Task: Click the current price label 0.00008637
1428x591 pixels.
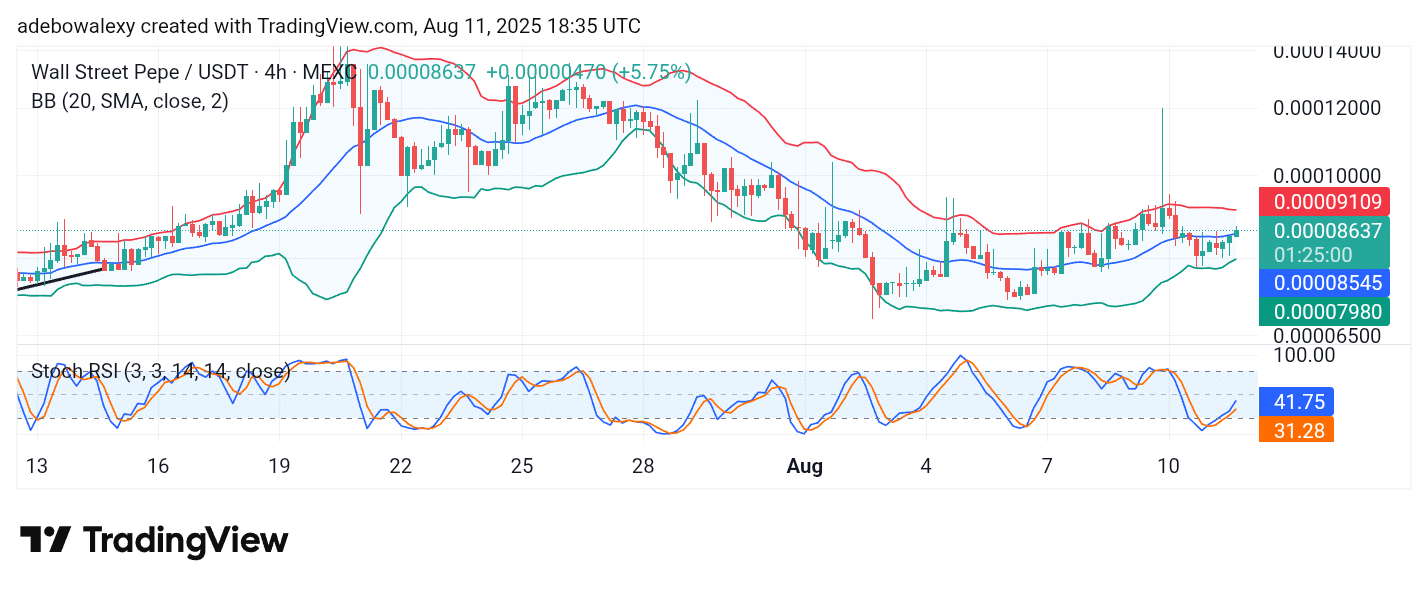Action: (1327, 231)
